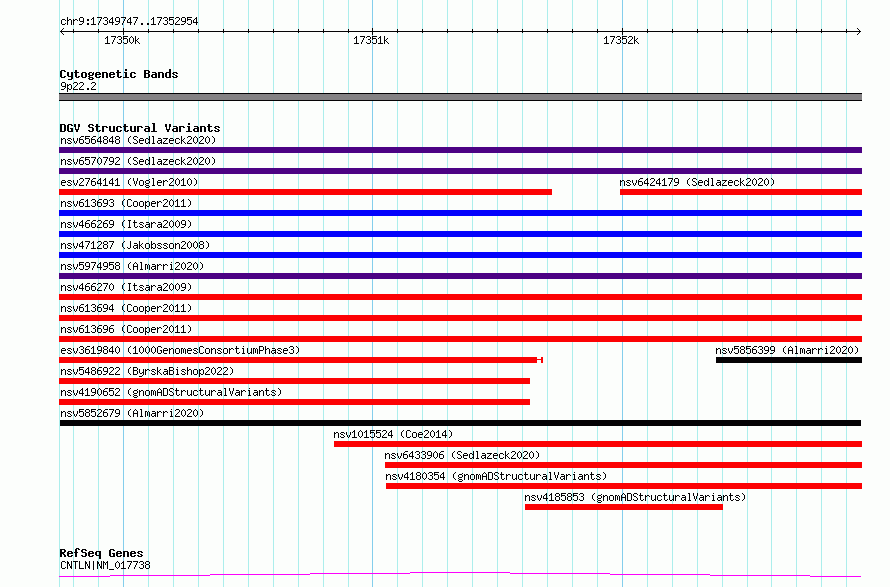Click the black bar under nsv5856399
The width and height of the screenshot is (890, 587).
pyautogui.click(x=789, y=360)
